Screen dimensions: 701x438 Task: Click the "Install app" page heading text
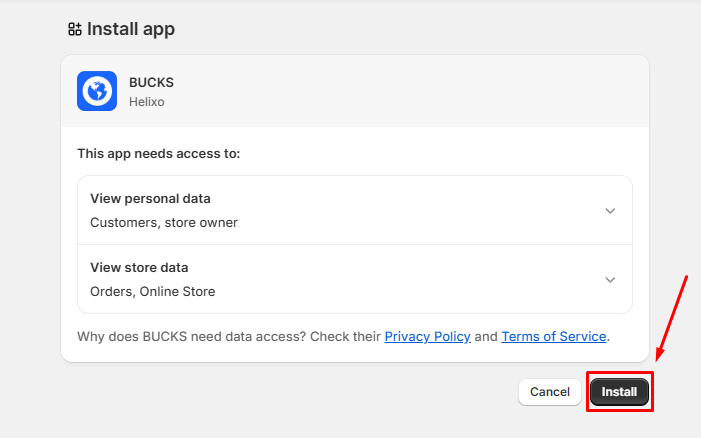(131, 29)
